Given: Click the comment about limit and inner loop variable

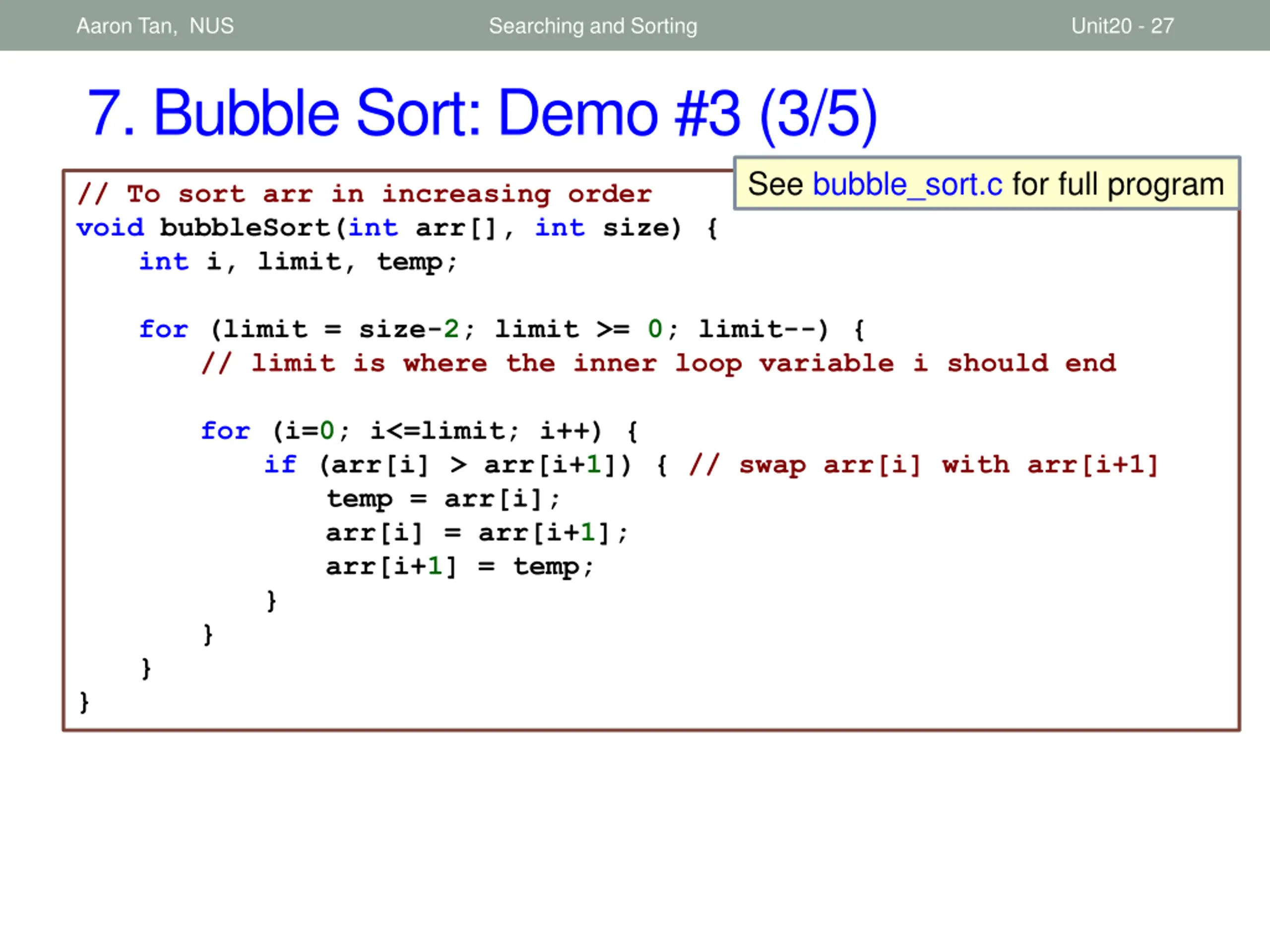Looking at the screenshot, I should pos(658,363).
